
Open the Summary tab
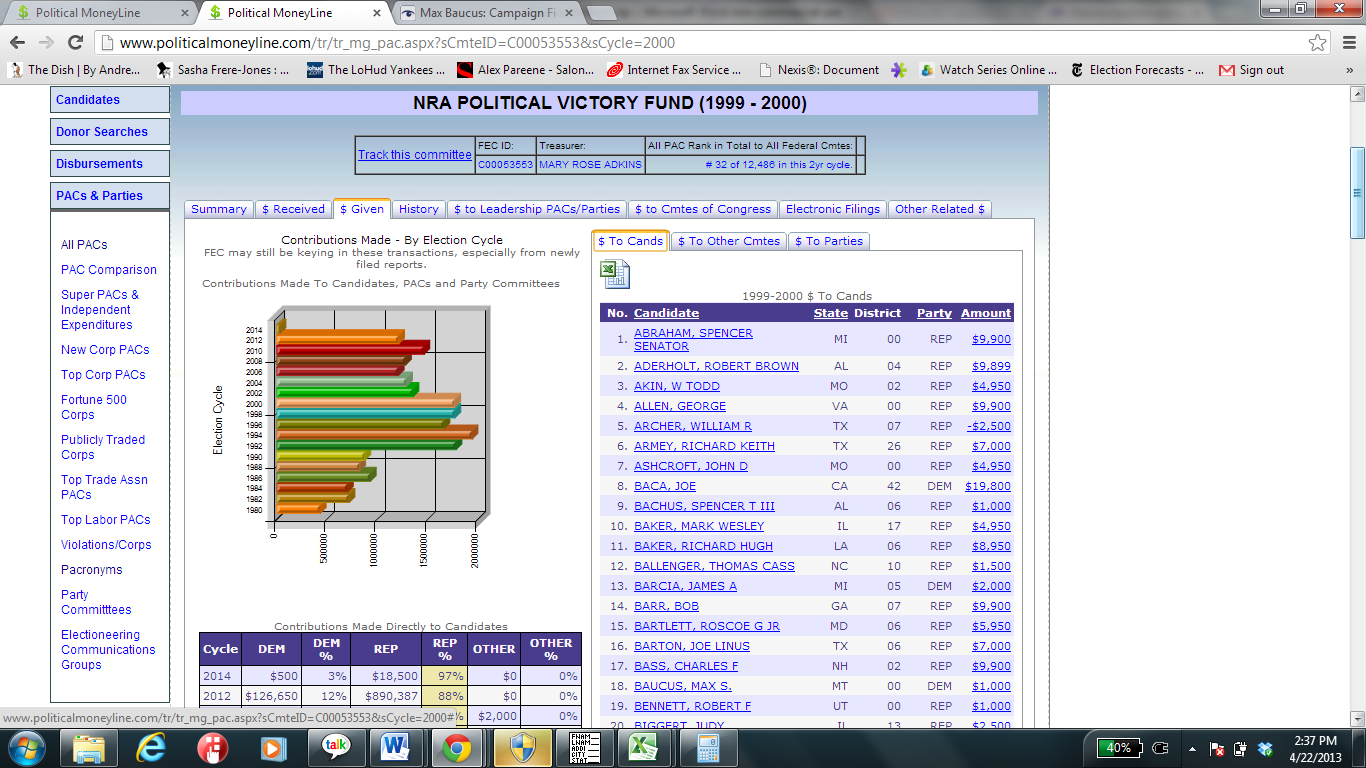coord(219,209)
